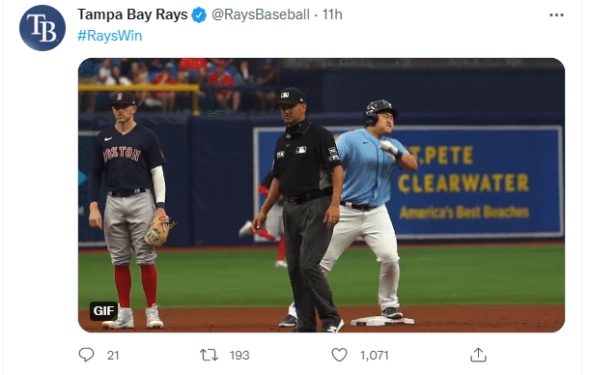Image resolution: width=590 pixels, height=375 pixels.
Task: Click the Boston player in the GIF
Action: 129,210
